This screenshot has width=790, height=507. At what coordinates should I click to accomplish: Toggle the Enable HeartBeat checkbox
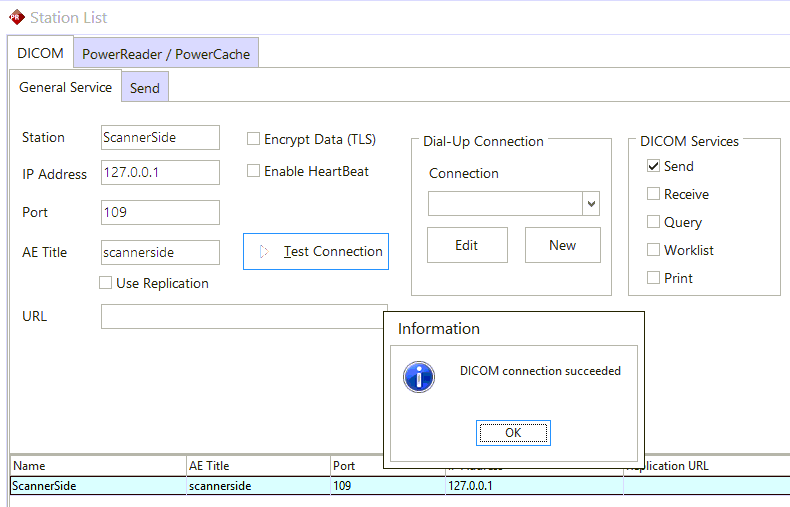(x=254, y=172)
